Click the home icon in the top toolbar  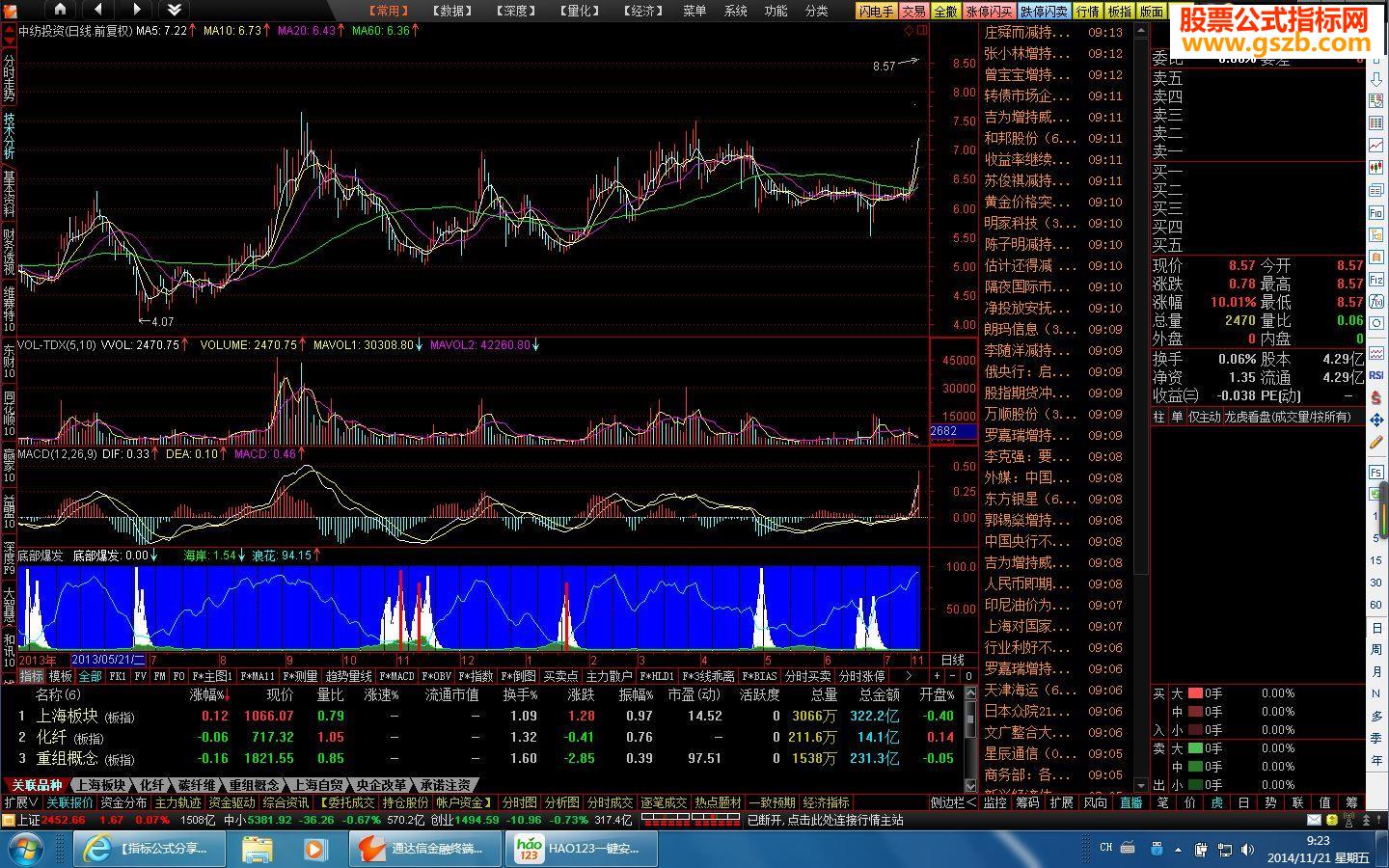click(x=60, y=10)
